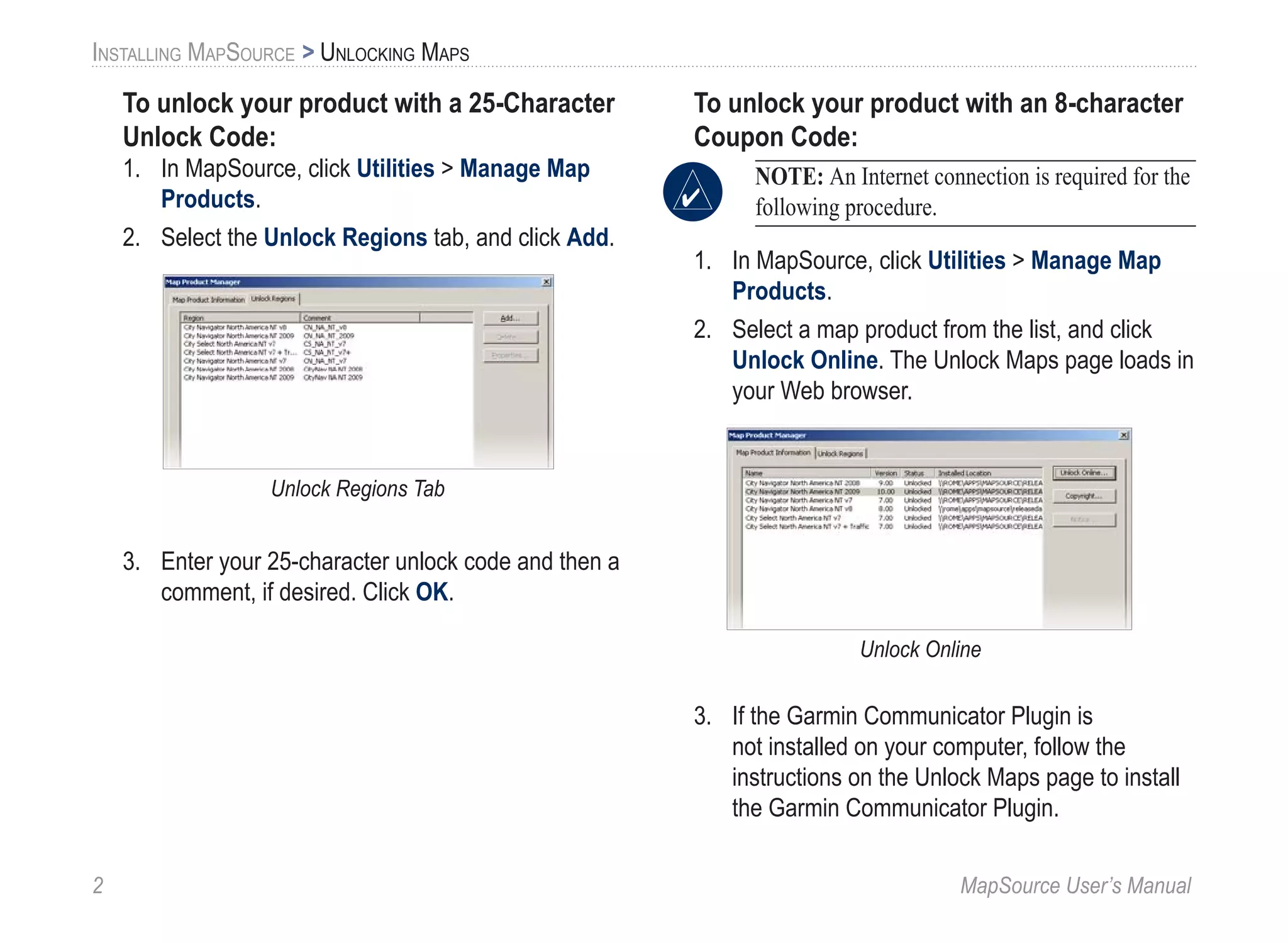
Task: Click the Copyright... button
Action: (1084, 496)
